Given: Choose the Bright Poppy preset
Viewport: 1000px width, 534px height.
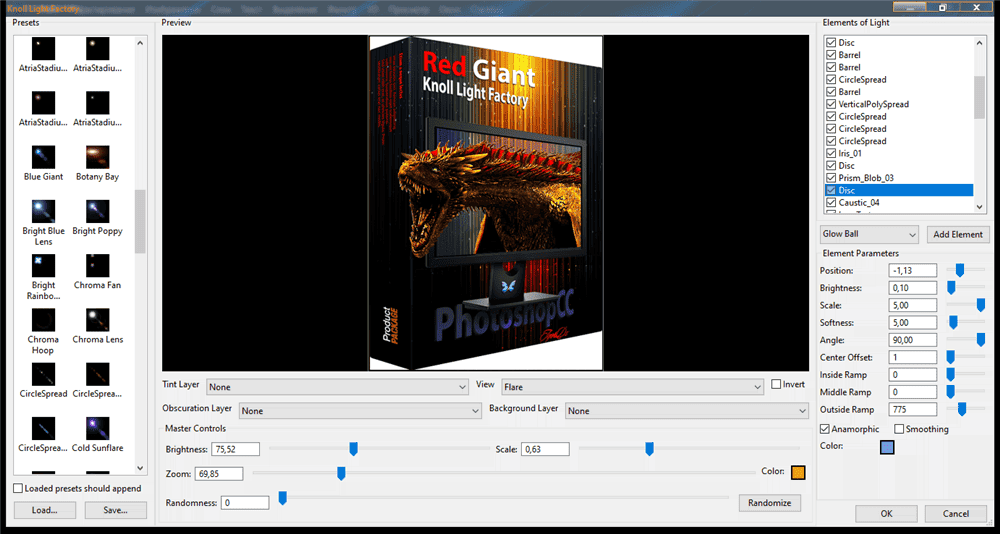Looking at the screenshot, I should point(98,211).
